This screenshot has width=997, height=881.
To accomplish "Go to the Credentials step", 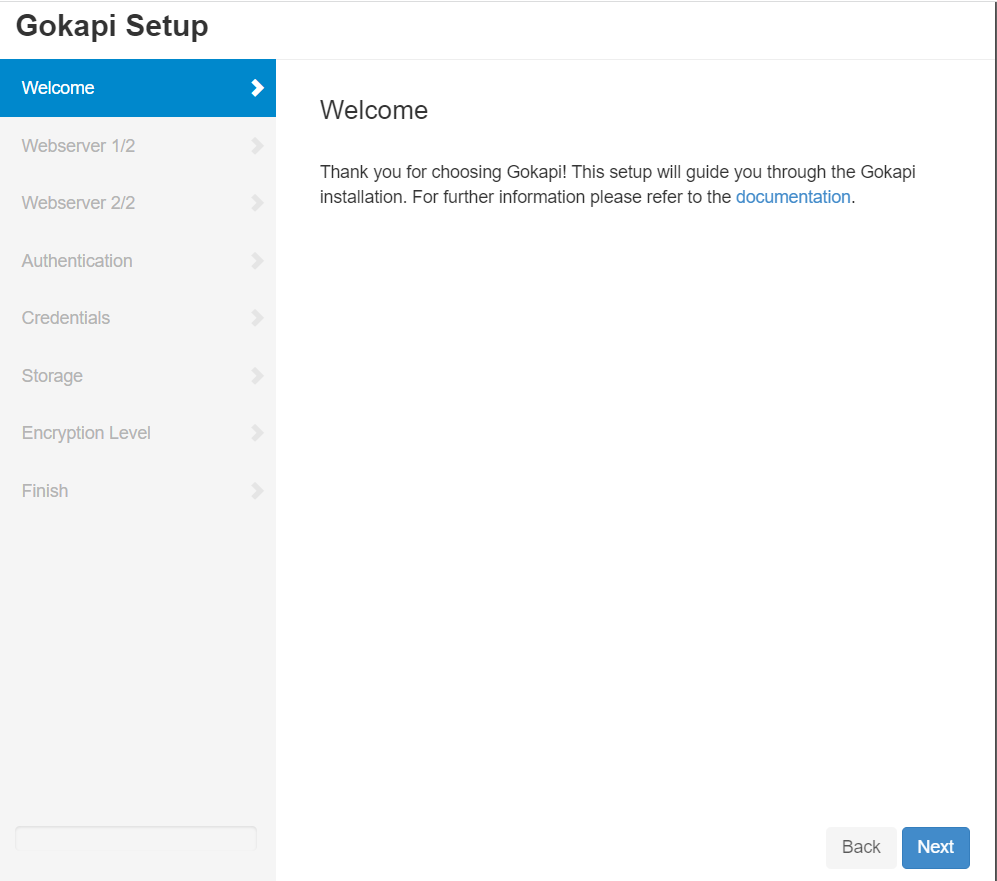I will point(137,318).
